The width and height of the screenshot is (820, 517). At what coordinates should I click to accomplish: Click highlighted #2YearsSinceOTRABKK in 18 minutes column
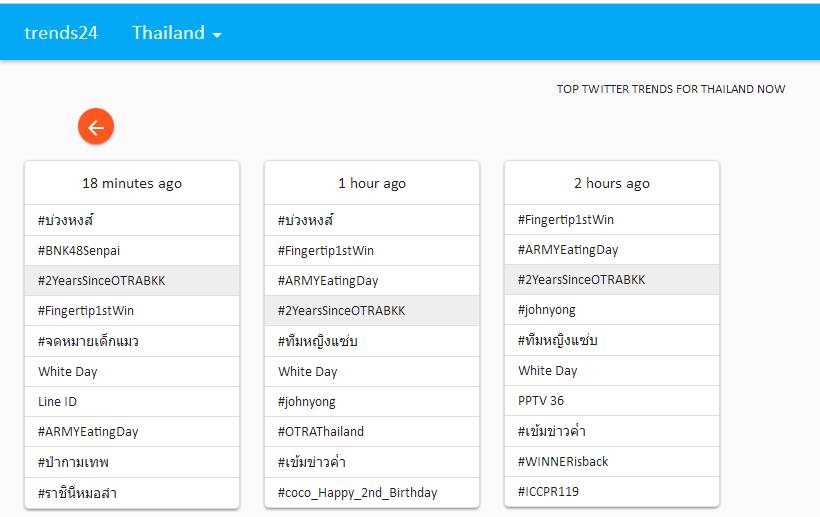(102, 280)
